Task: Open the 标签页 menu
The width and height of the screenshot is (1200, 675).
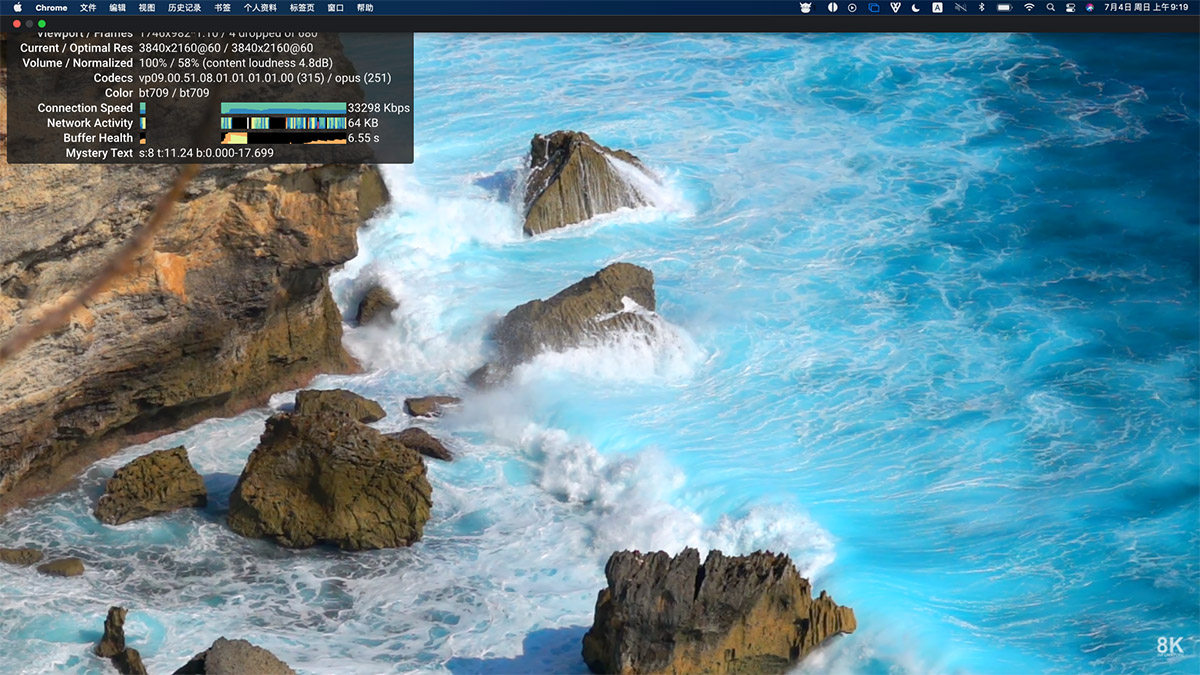Action: coord(302,7)
